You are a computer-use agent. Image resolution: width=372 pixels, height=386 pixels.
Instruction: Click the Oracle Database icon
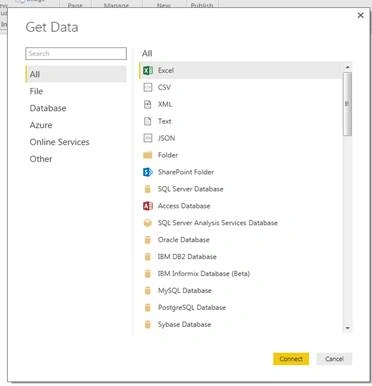(x=148, y=240)
